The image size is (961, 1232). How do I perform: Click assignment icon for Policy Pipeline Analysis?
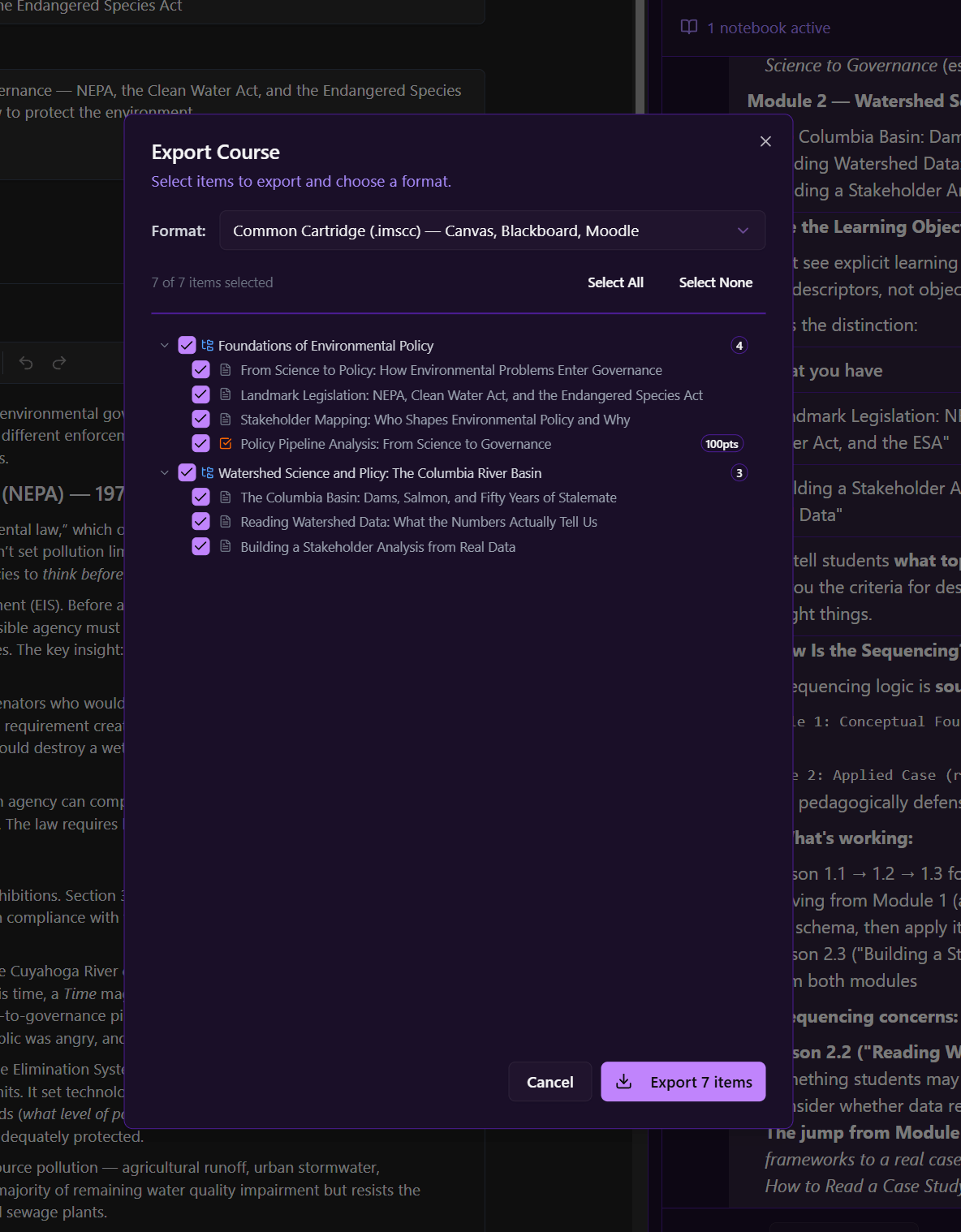click(226, 443)
